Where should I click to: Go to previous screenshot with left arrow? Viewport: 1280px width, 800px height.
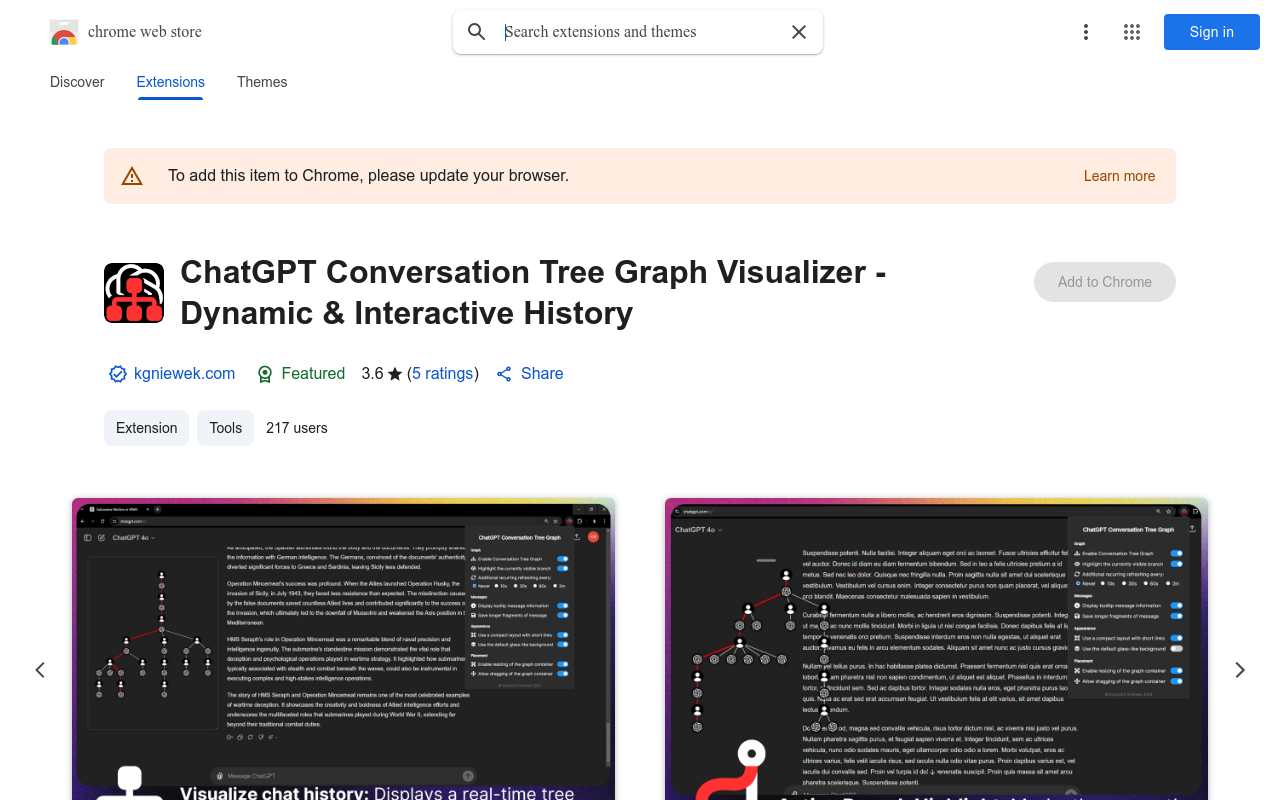click(x=40, y=670)
